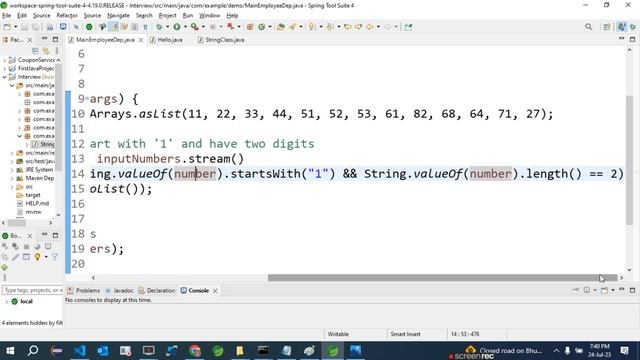
Task: Open the File menu
Action: pos(7,16)
